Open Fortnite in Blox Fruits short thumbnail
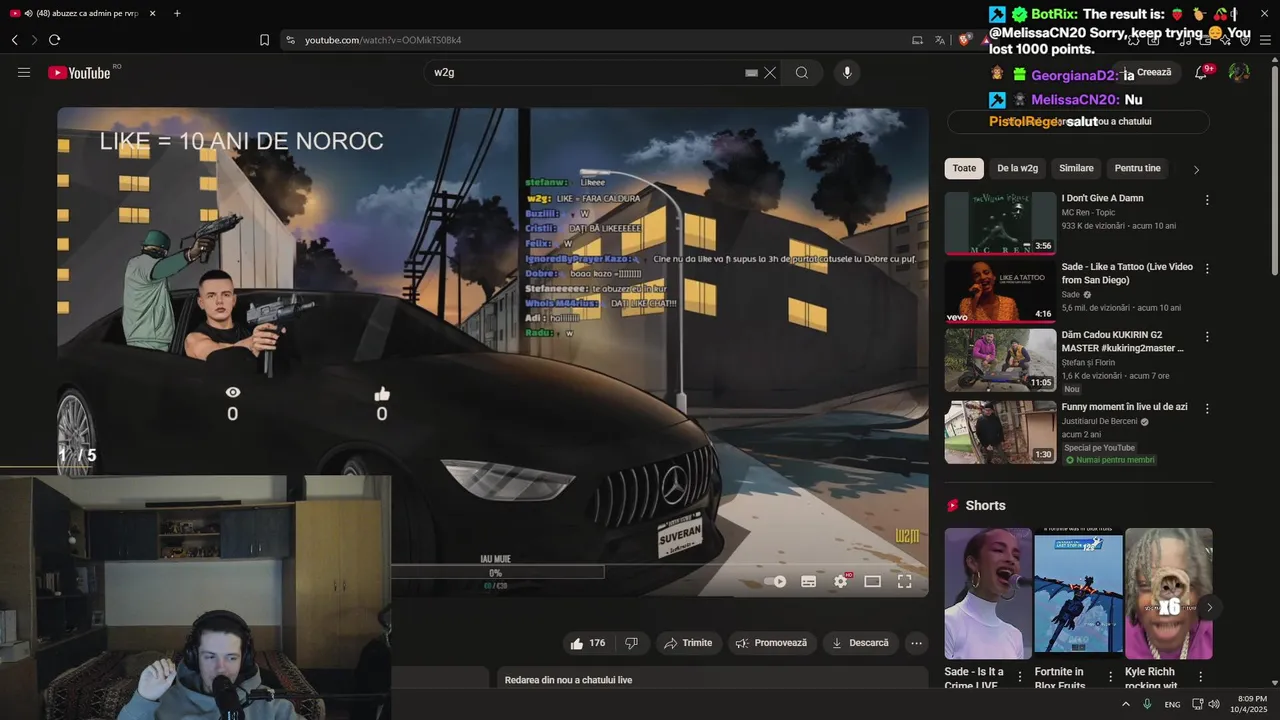The height and width of the screenshot is (720, 1280). [x=1078, y=594]
